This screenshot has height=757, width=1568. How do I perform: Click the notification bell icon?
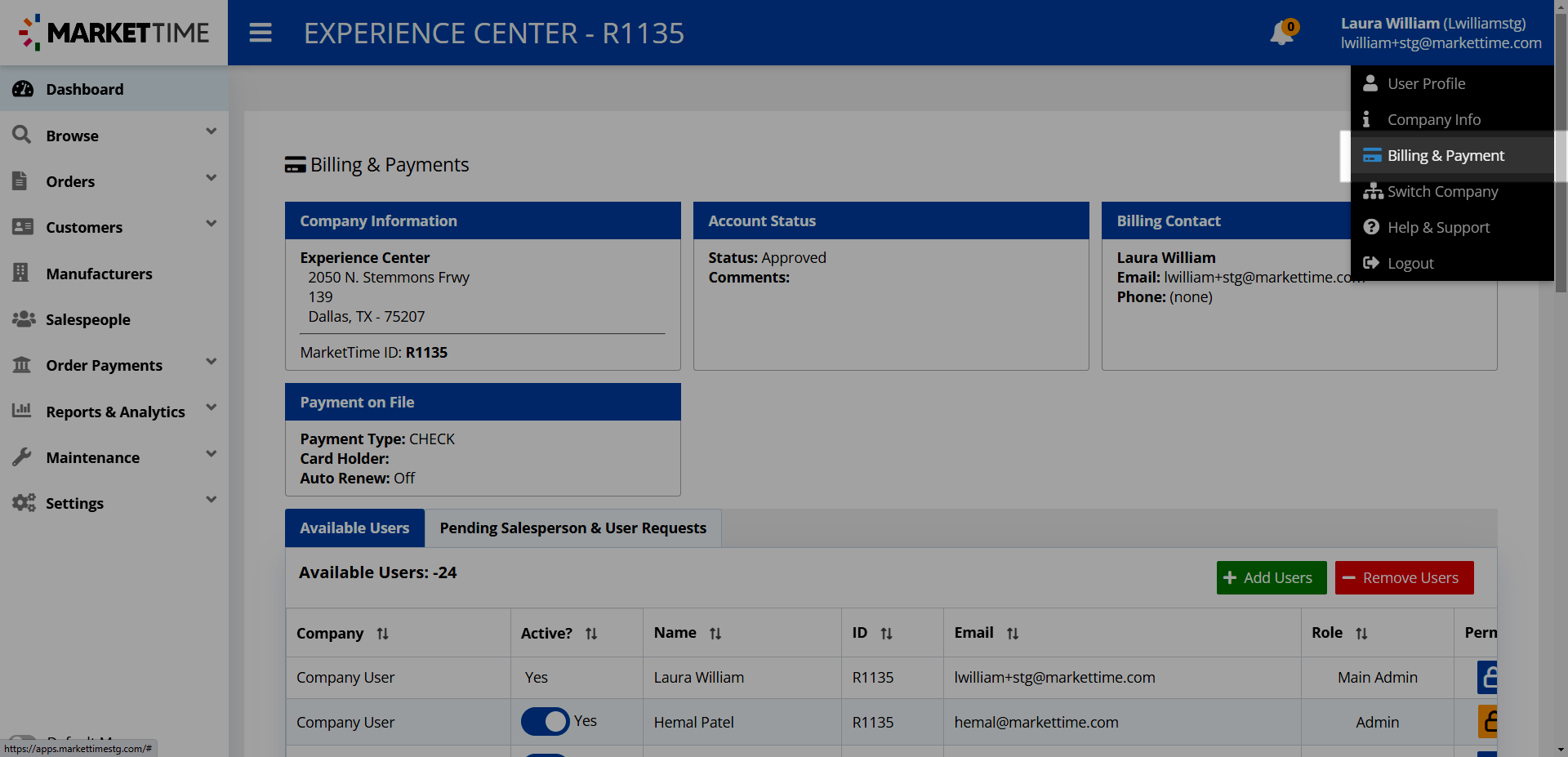[x=1281, y=33]
